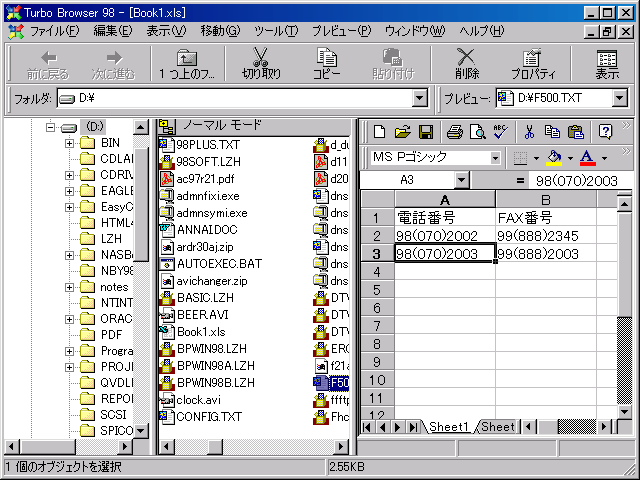Screen dimensions: 640x480
Task: Click the normal mode folder icon
Action: 167,127
